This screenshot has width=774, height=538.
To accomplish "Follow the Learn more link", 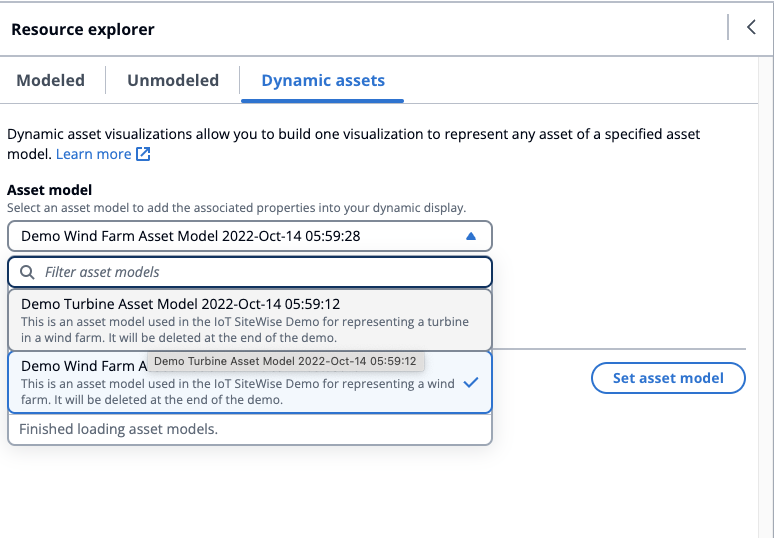I will click(x=93, y=154).
